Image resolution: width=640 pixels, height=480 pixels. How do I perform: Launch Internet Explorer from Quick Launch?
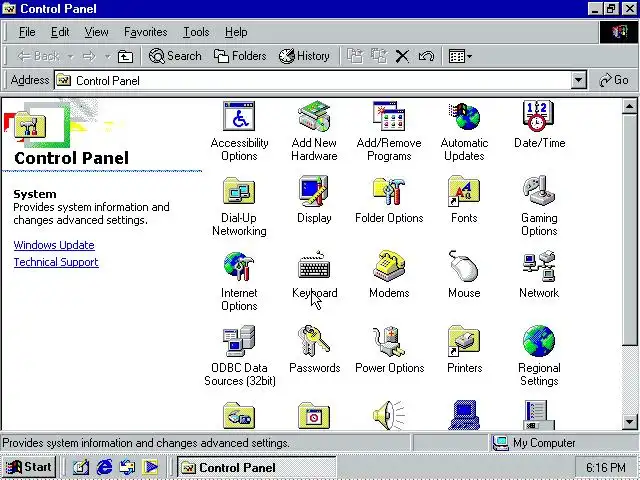coord(104,467)
